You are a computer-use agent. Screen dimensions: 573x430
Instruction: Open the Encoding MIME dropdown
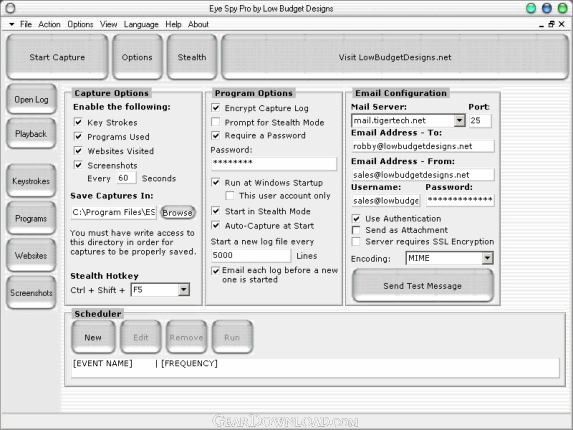coord(487,258)
